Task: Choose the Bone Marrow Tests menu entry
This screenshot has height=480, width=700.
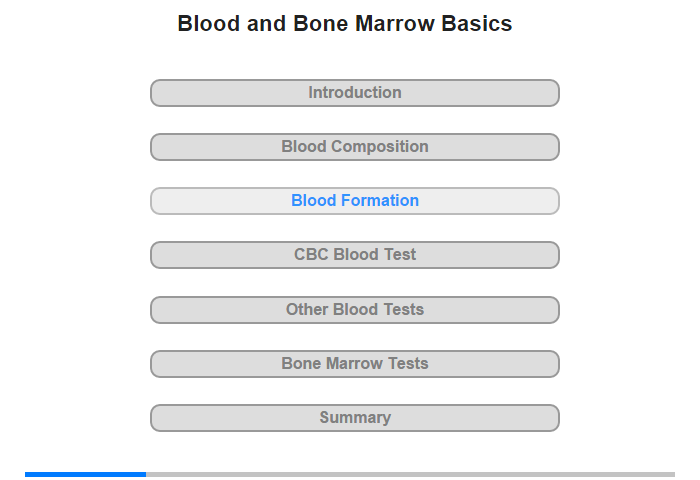Action: click(x=355, y=364)
